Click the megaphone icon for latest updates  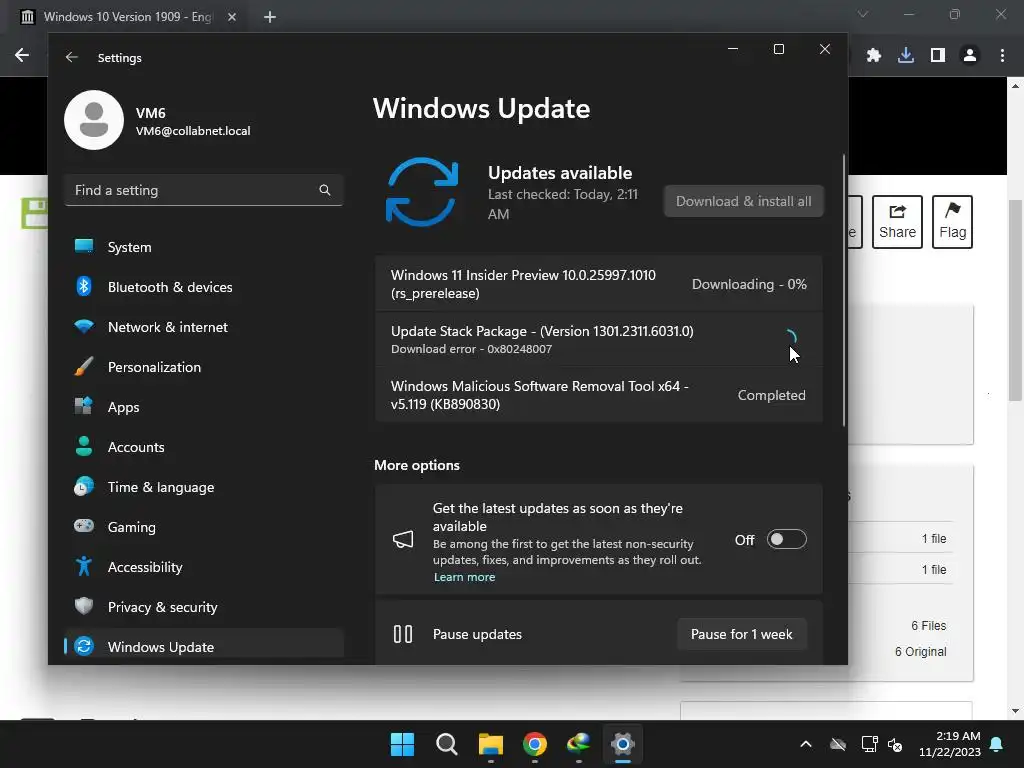[403, 539]
